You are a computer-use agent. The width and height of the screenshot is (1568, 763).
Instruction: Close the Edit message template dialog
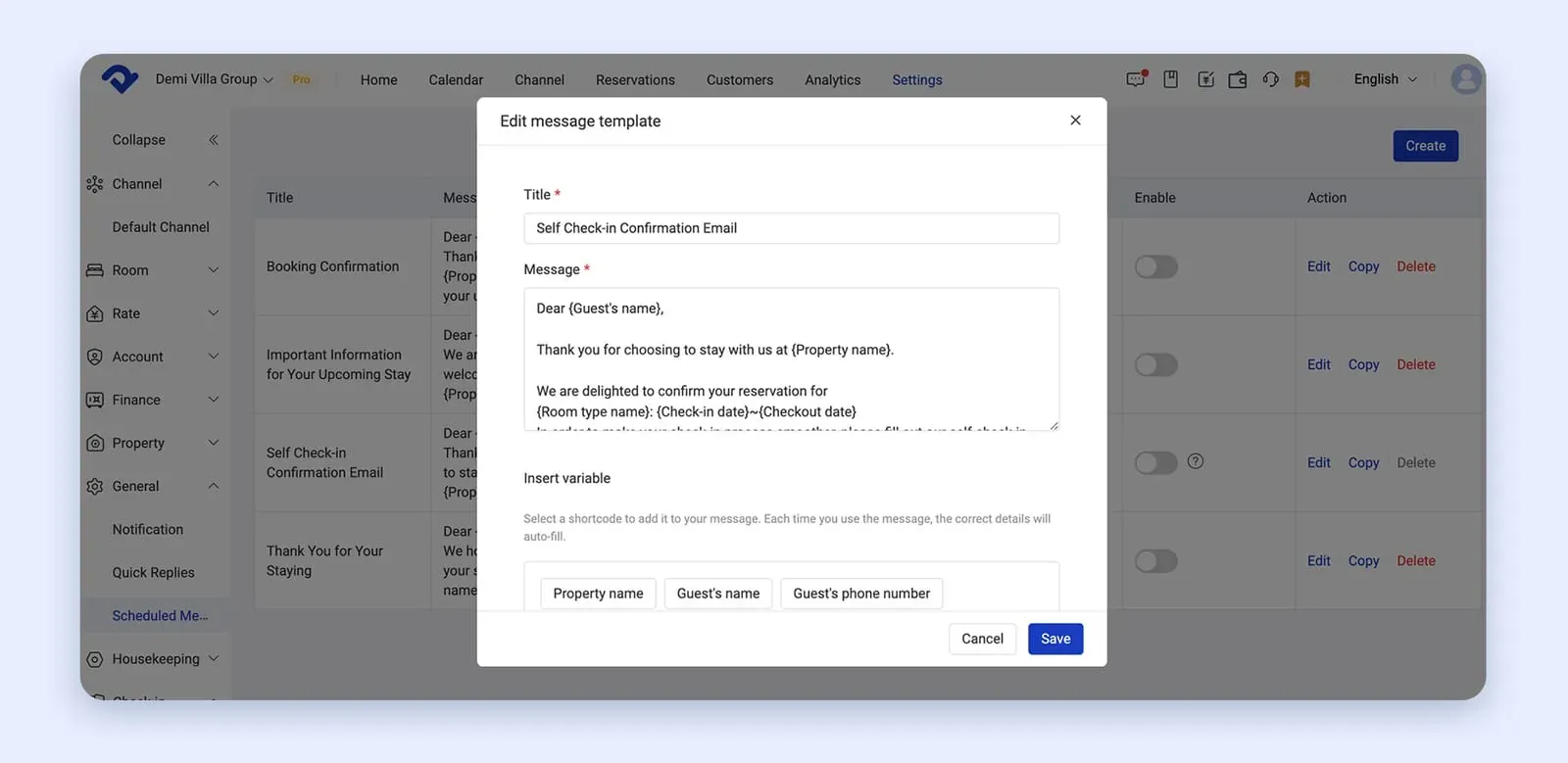pos(1075,119)
